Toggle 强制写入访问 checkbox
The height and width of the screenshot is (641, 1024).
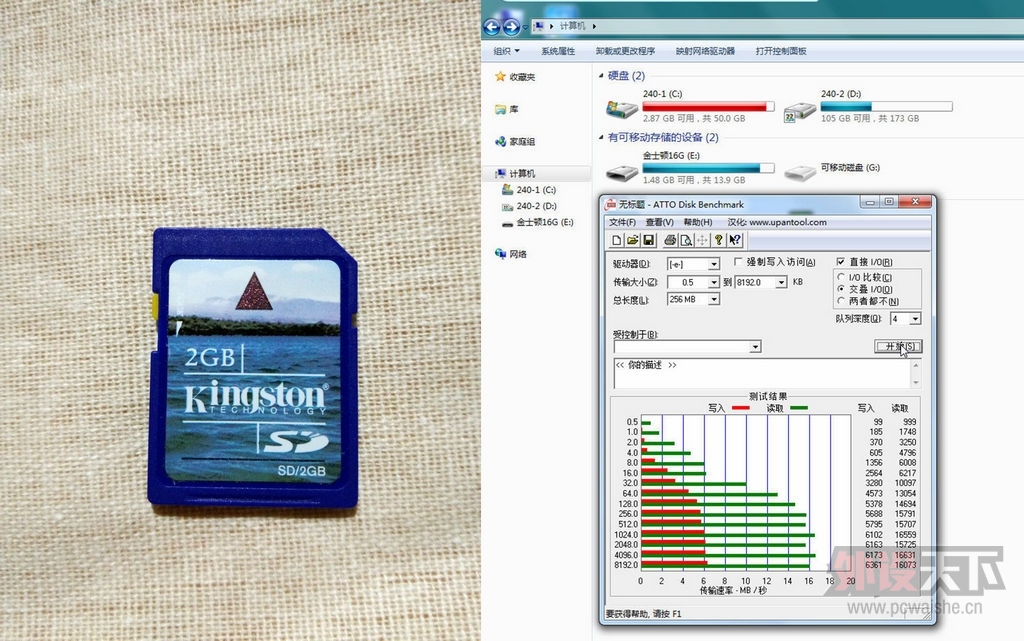738,262
